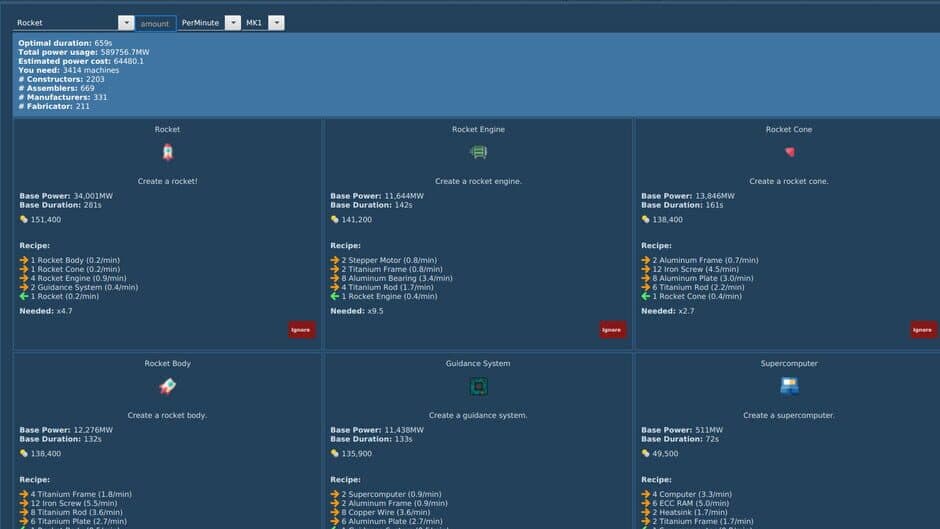Open the Rocket item dropdown arrow
This screenshot has width=940, height=529.
click(x=126, y=23)
